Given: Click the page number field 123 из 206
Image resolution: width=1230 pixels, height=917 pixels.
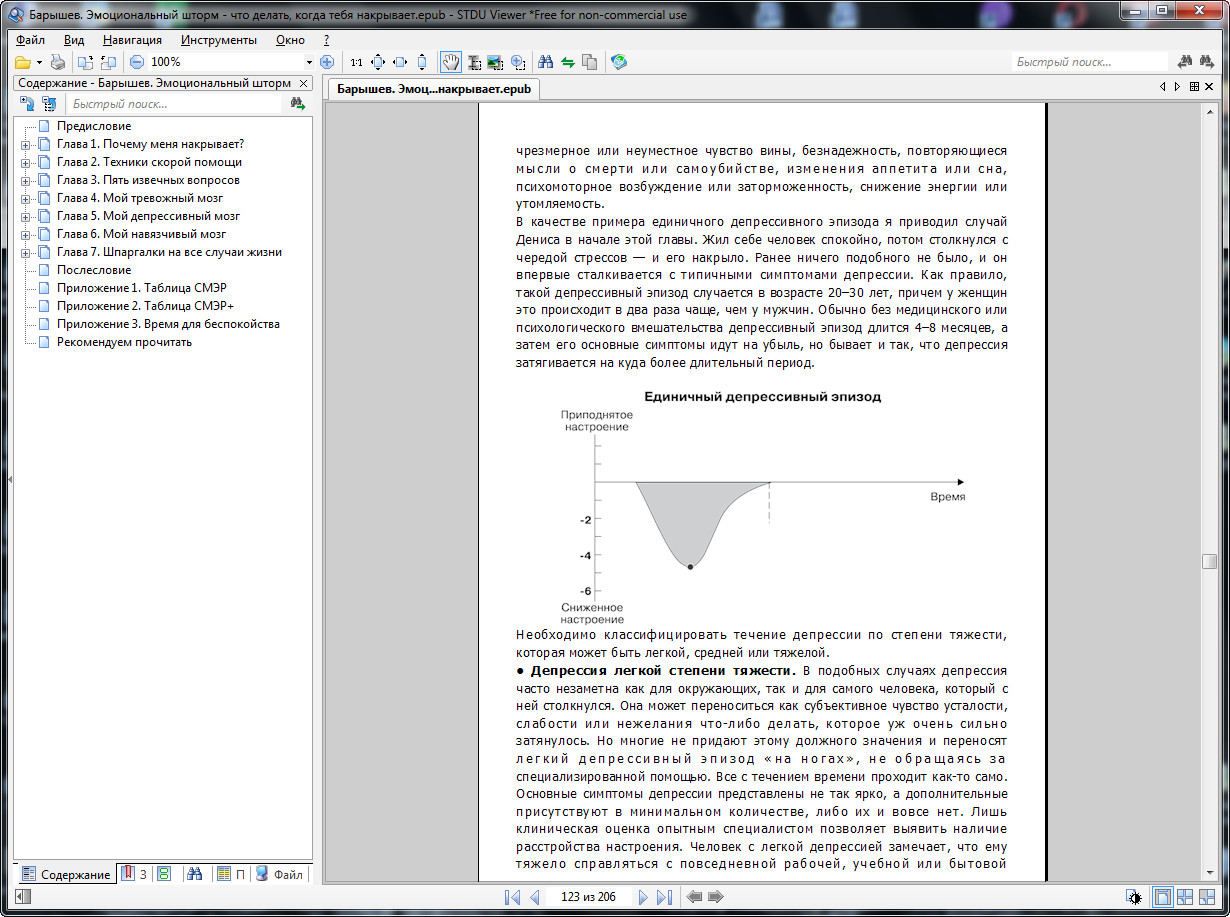Looking at the screenshot, I should [589, 897].
